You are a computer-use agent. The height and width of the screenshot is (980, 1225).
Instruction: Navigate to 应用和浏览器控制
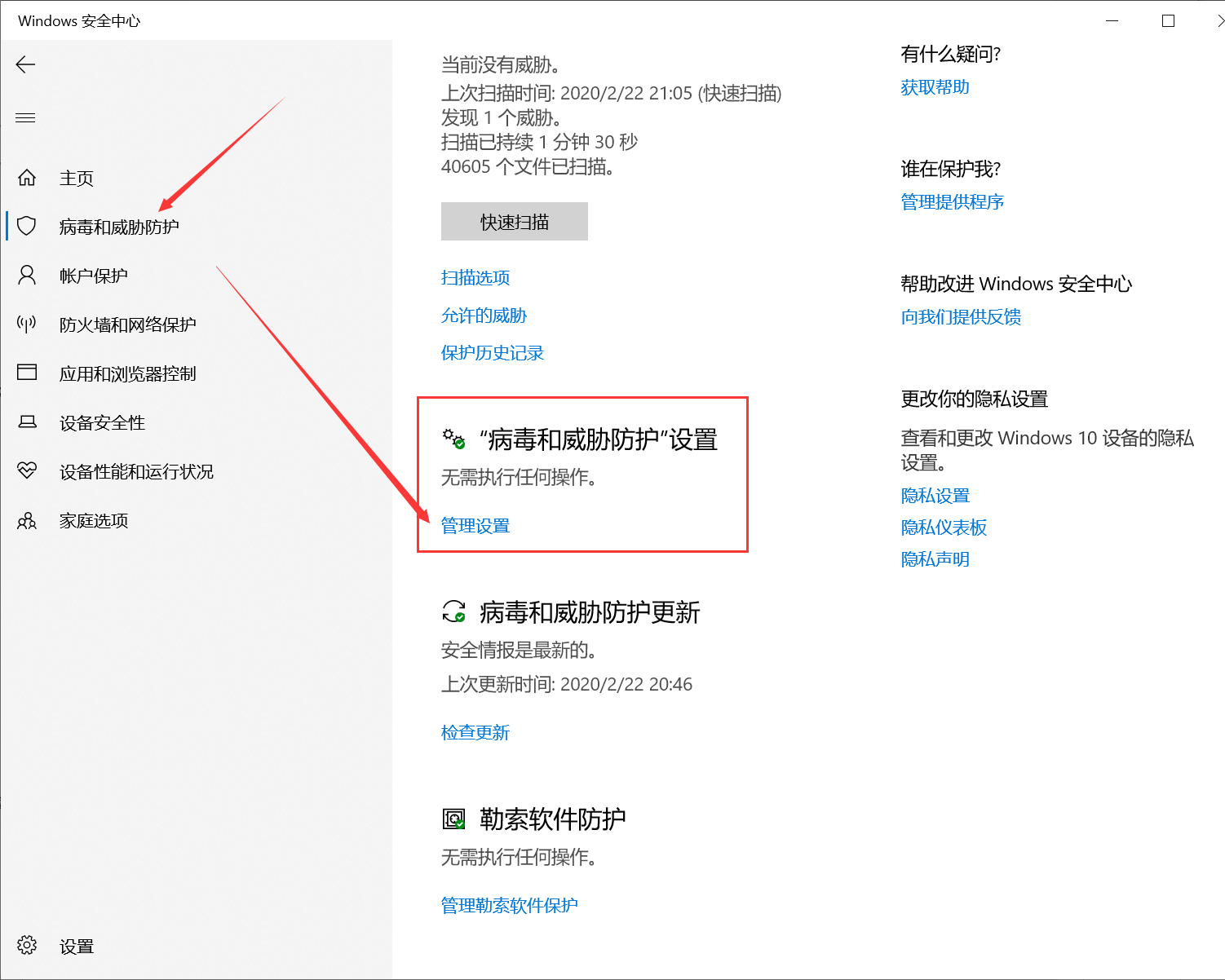(x=128, y=373)
